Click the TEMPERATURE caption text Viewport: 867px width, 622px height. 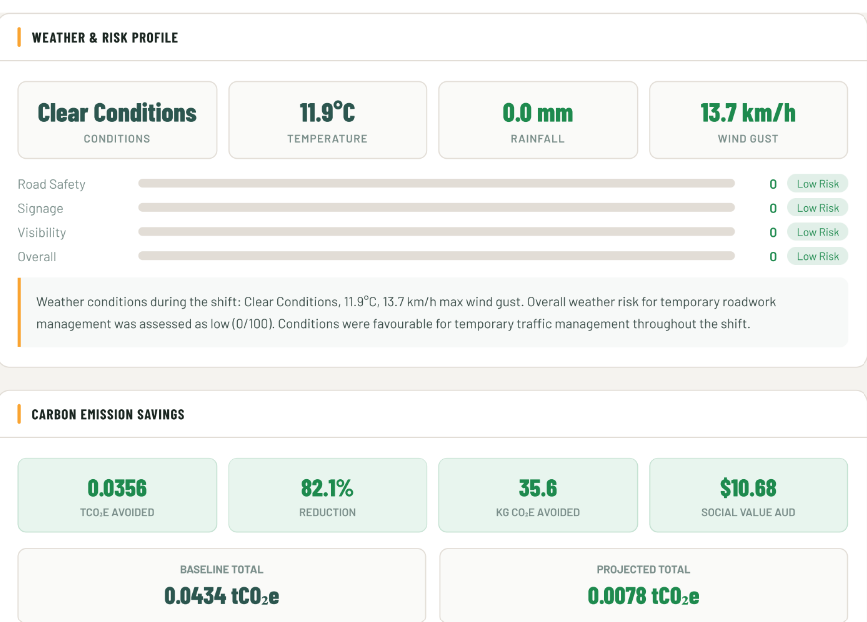point(327,139)
